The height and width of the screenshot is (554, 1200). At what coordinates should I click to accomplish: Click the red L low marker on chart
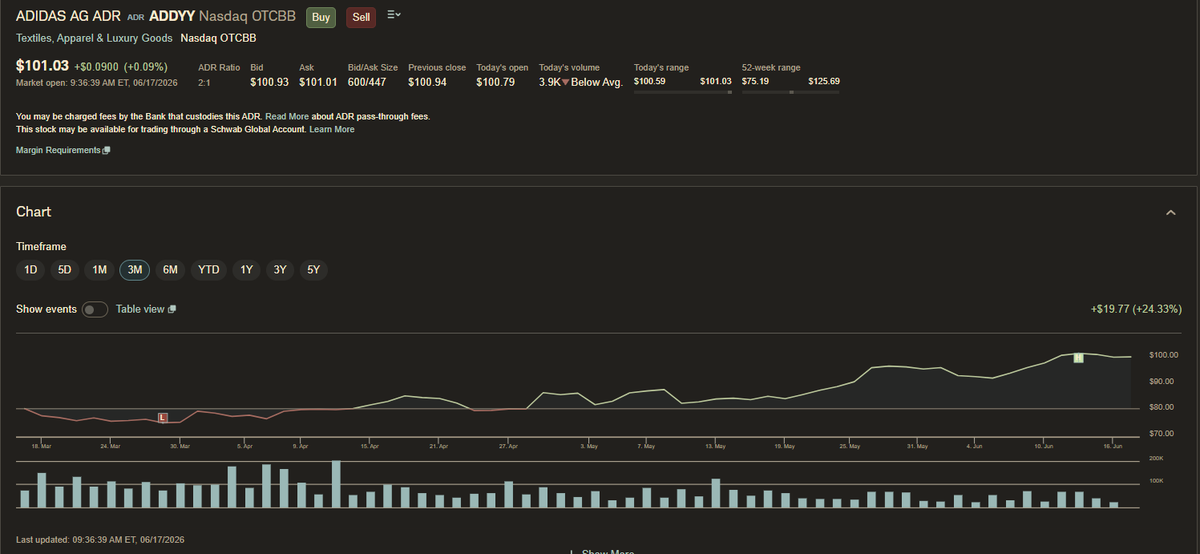(163, 416)
